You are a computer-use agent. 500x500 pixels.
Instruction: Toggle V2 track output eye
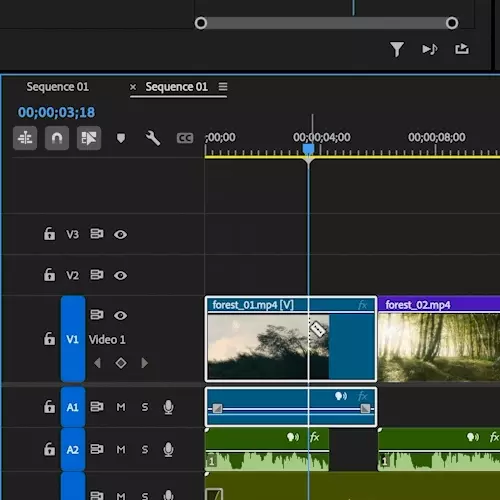click(x=120, y=276)
